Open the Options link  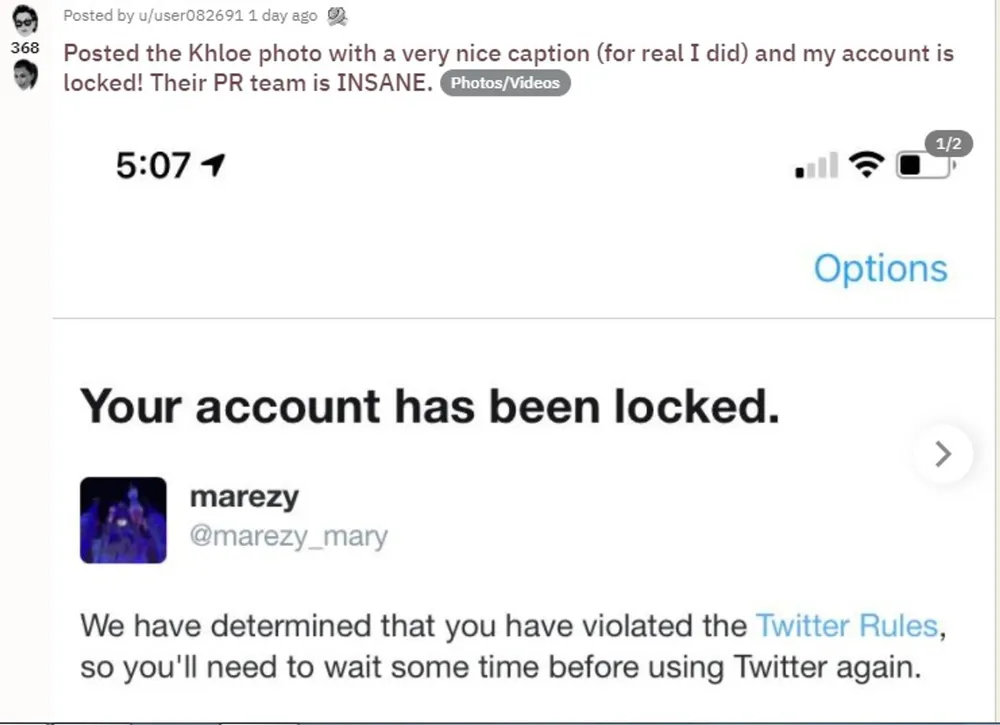[880, 268]
